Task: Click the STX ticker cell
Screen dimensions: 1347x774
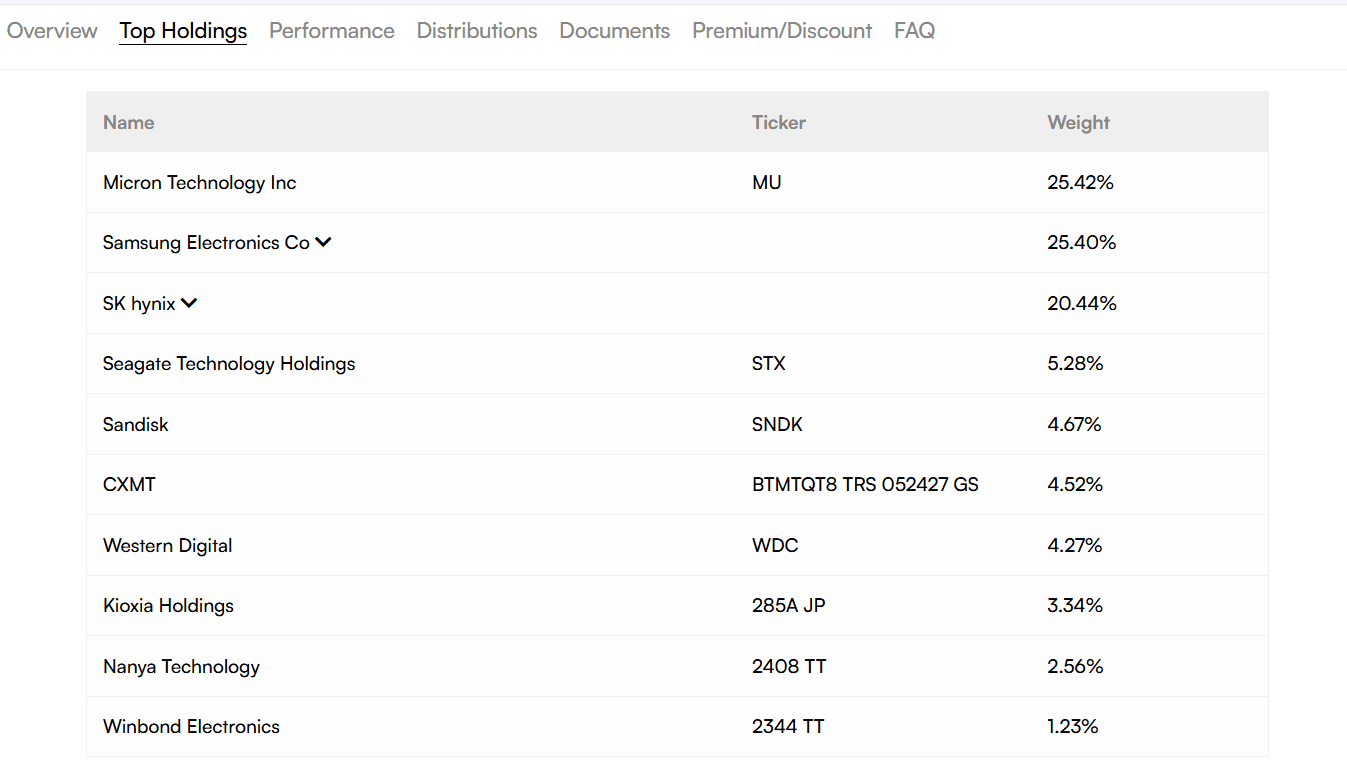Action: (x=769, y=364)
